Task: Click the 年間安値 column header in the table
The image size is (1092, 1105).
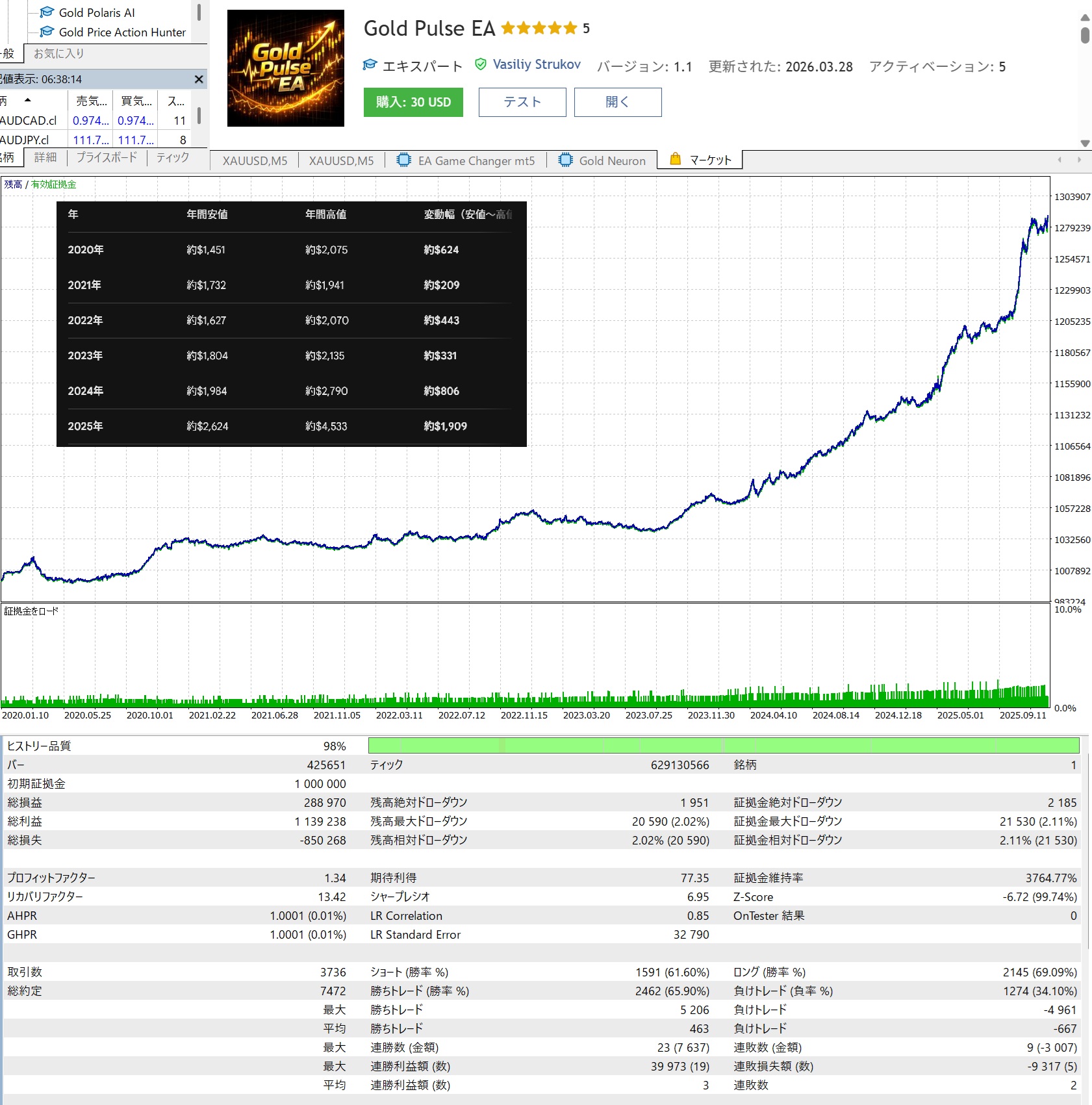Action: pos(207,214)
